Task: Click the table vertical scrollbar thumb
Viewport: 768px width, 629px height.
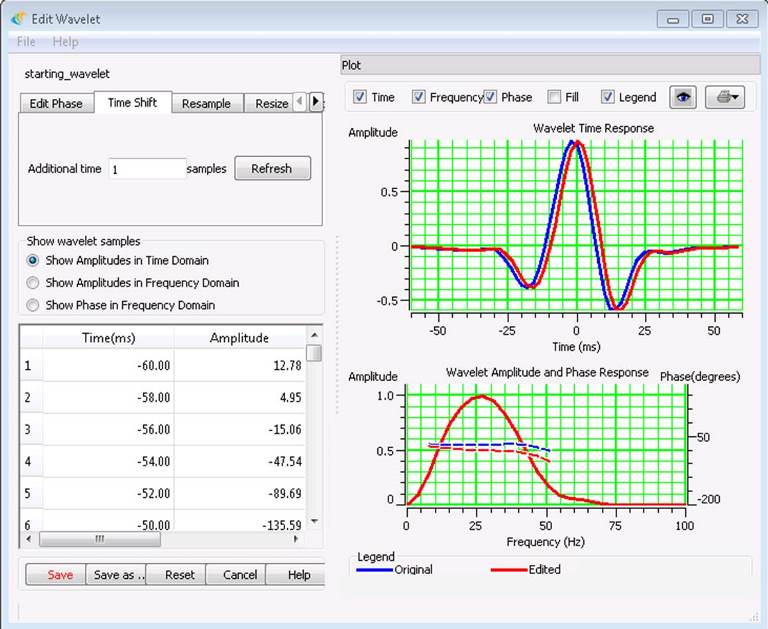Action: tap(314, 353)
